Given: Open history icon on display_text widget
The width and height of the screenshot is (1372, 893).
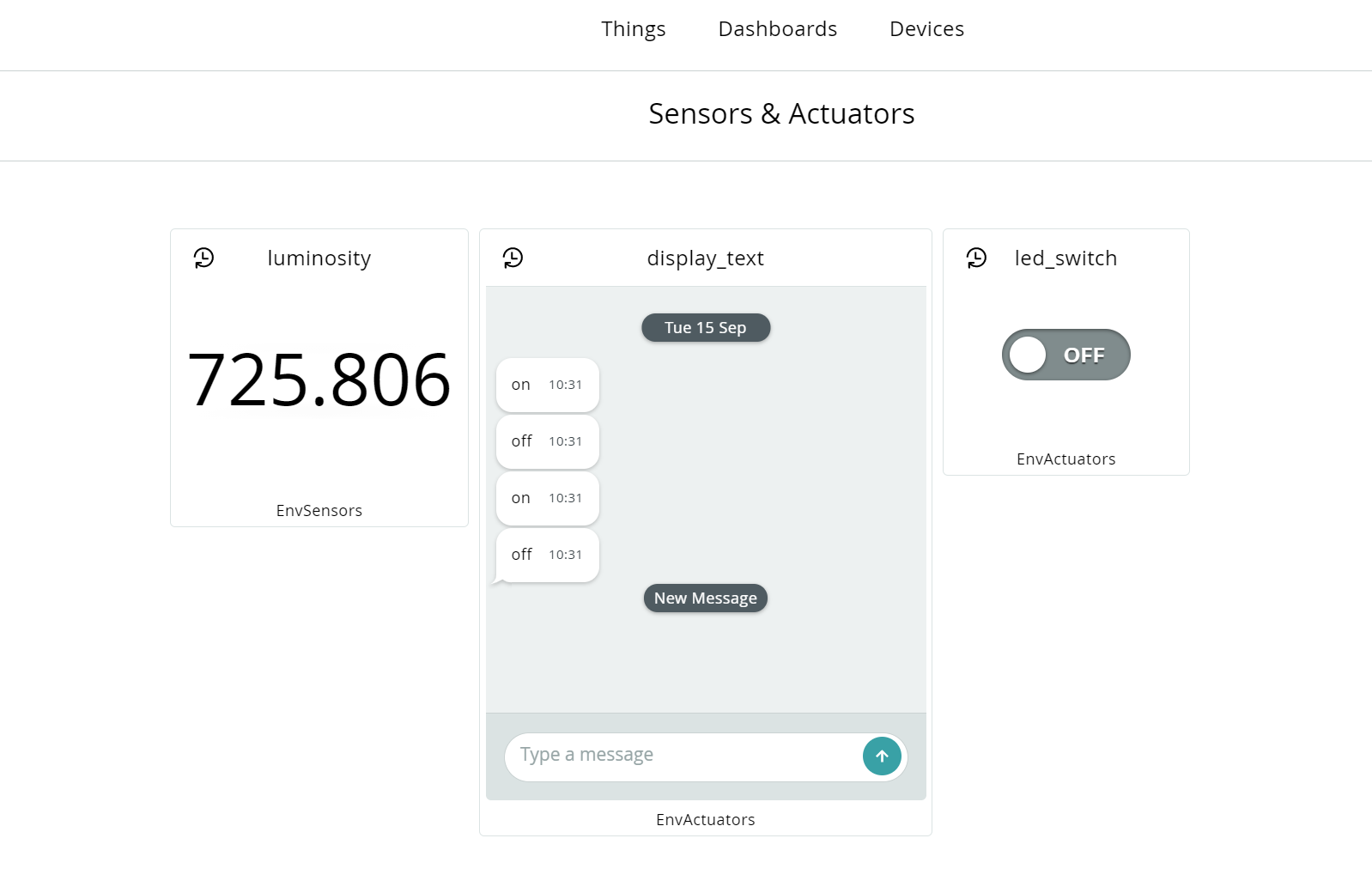Looking at the screenshot, I should pos(513,258).
